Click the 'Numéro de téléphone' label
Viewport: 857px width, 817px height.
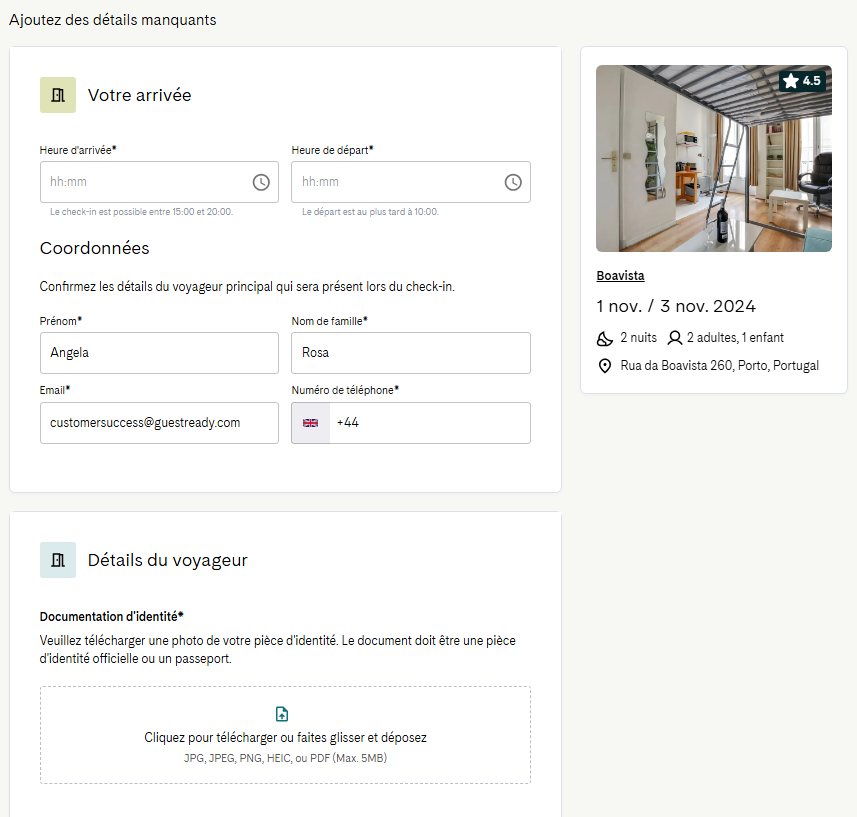[345, 390]
